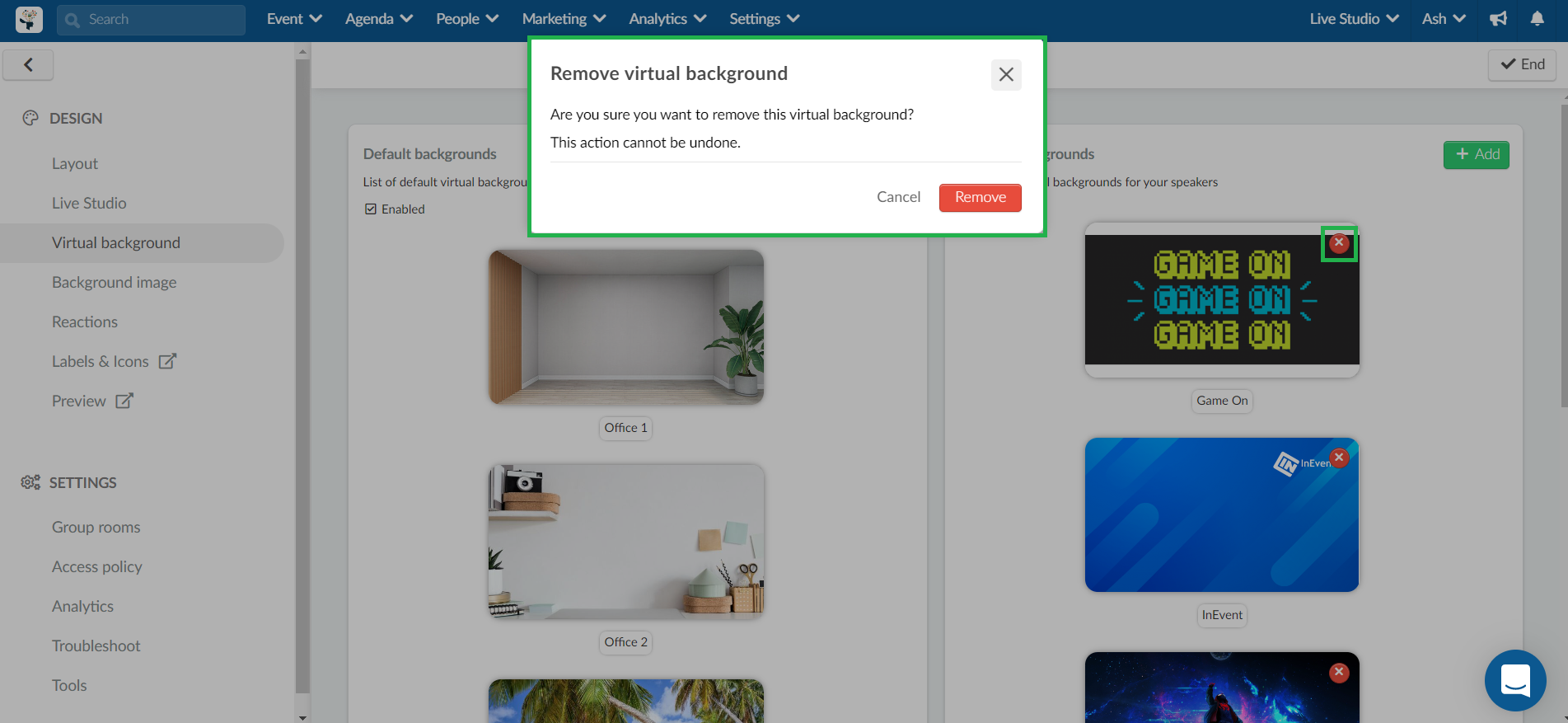The width and height of the screenshot is (1568, 723).
Task: Click the green Add button
Action: (x=1477, y=154)
